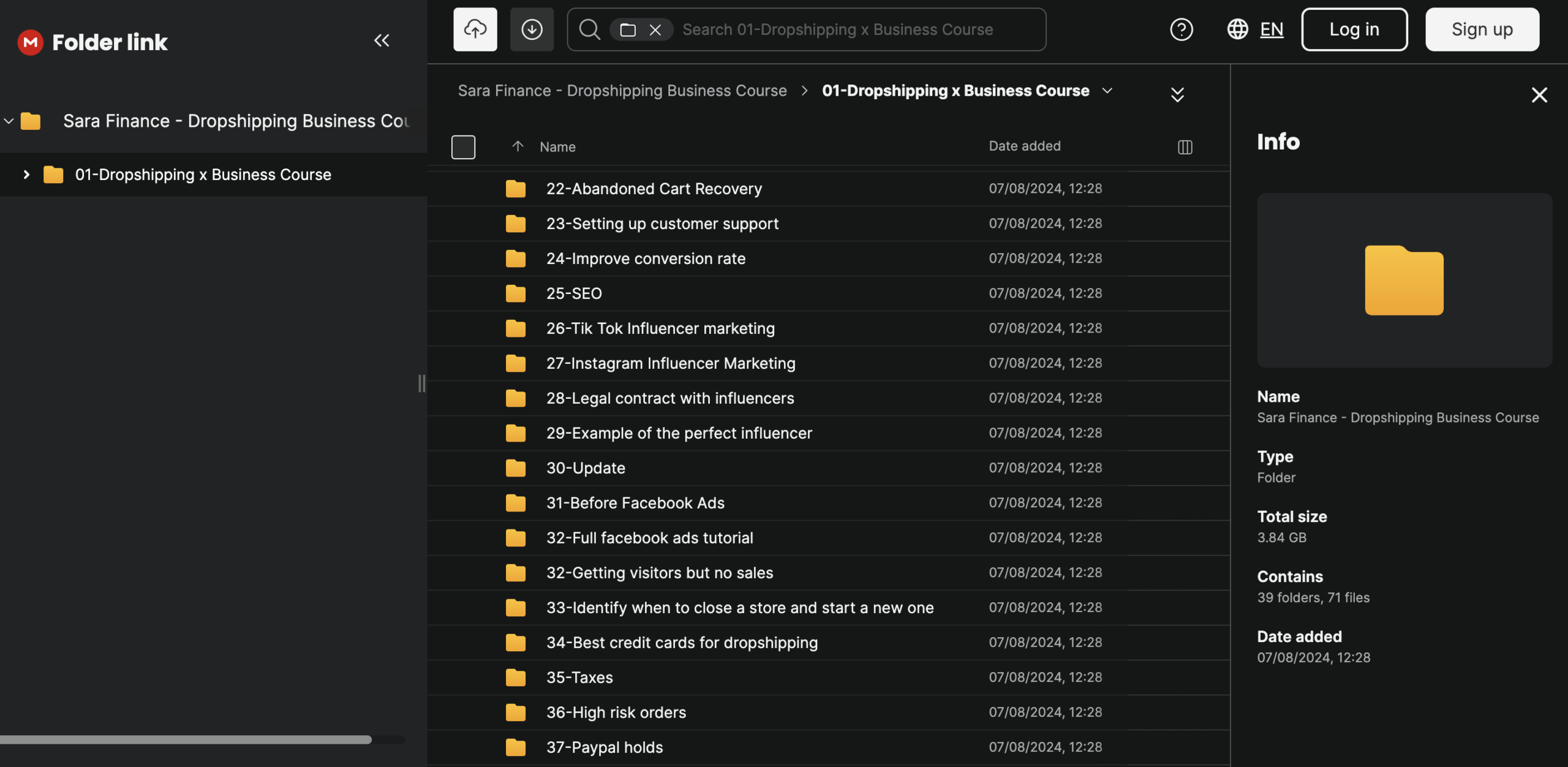Sort by Date added column header
This screenshot has width=1568, height=767.
pyautogui.click(x=1024, y=146)
